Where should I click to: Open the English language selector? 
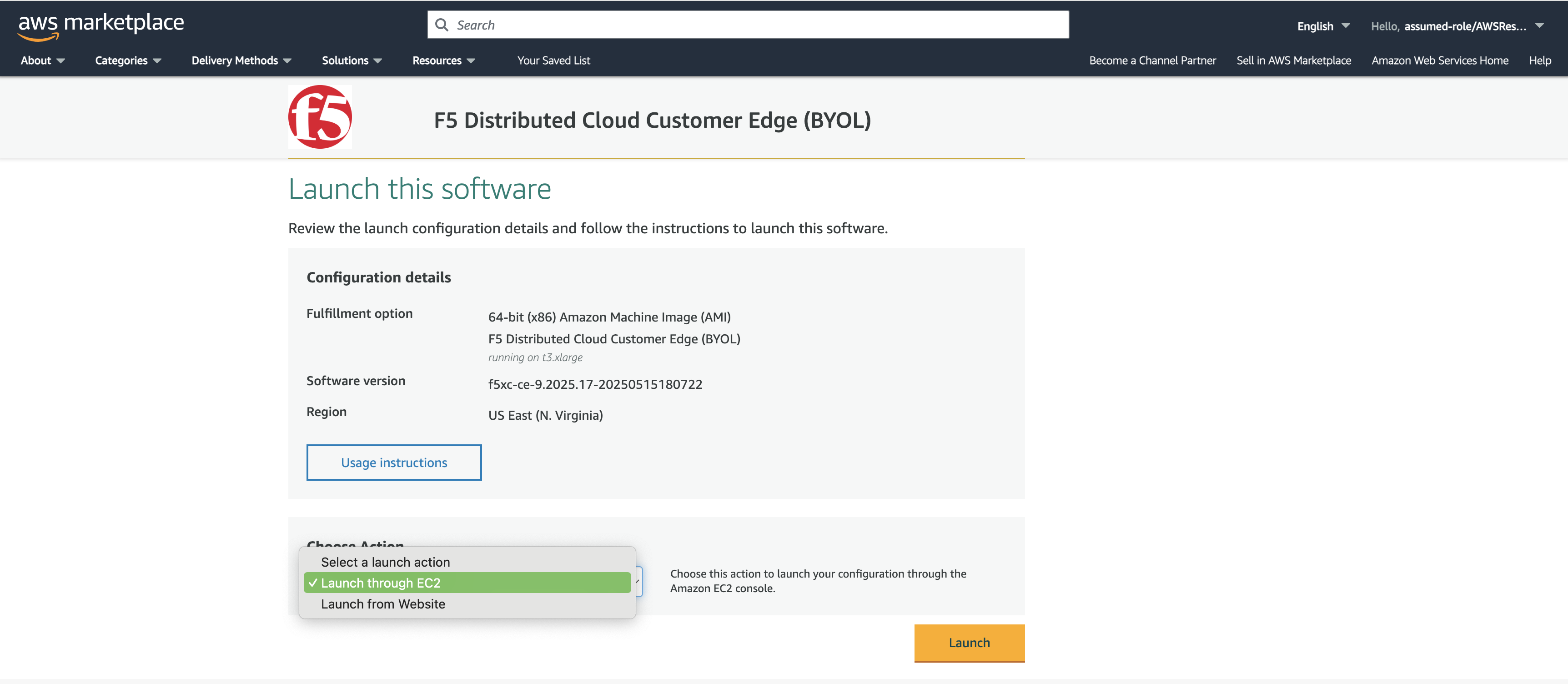[x=1323, y=26]
